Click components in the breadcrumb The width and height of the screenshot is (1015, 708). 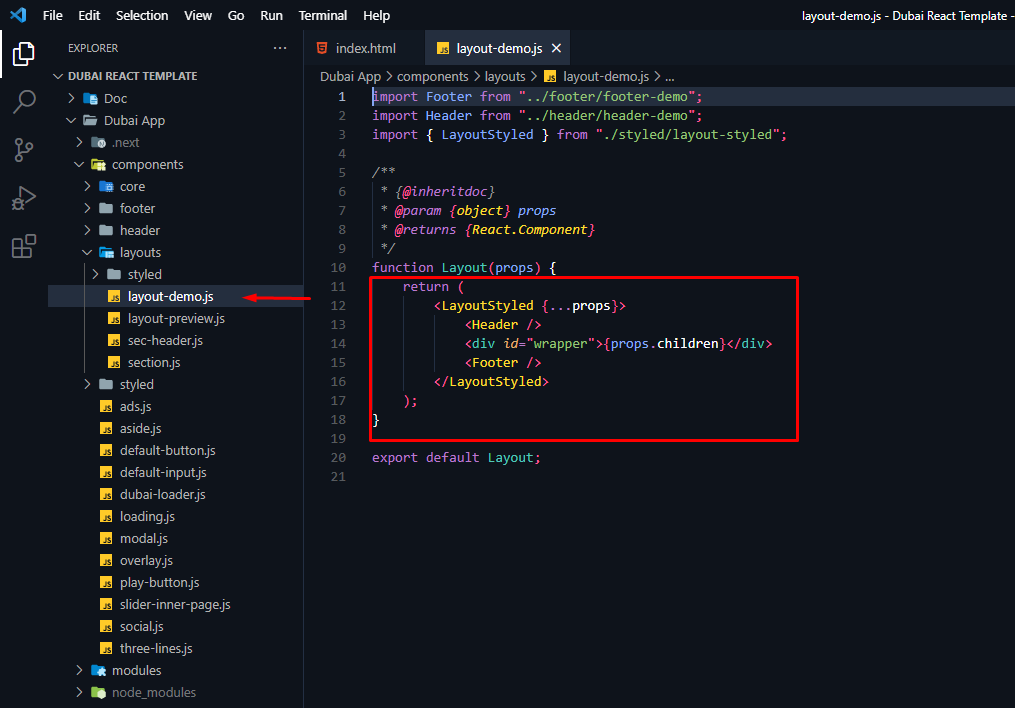click(x=432, y=76)
